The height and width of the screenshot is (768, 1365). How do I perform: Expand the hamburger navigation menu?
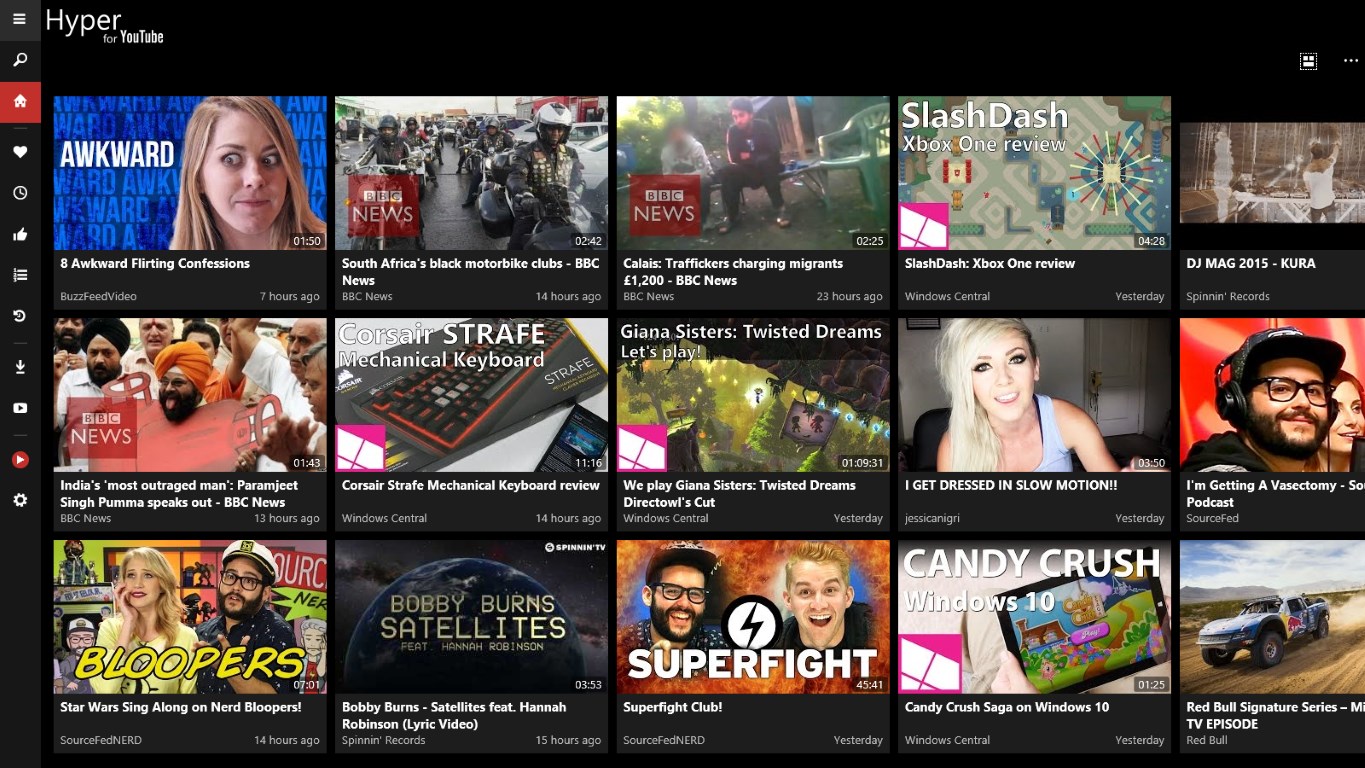[20, 19]
